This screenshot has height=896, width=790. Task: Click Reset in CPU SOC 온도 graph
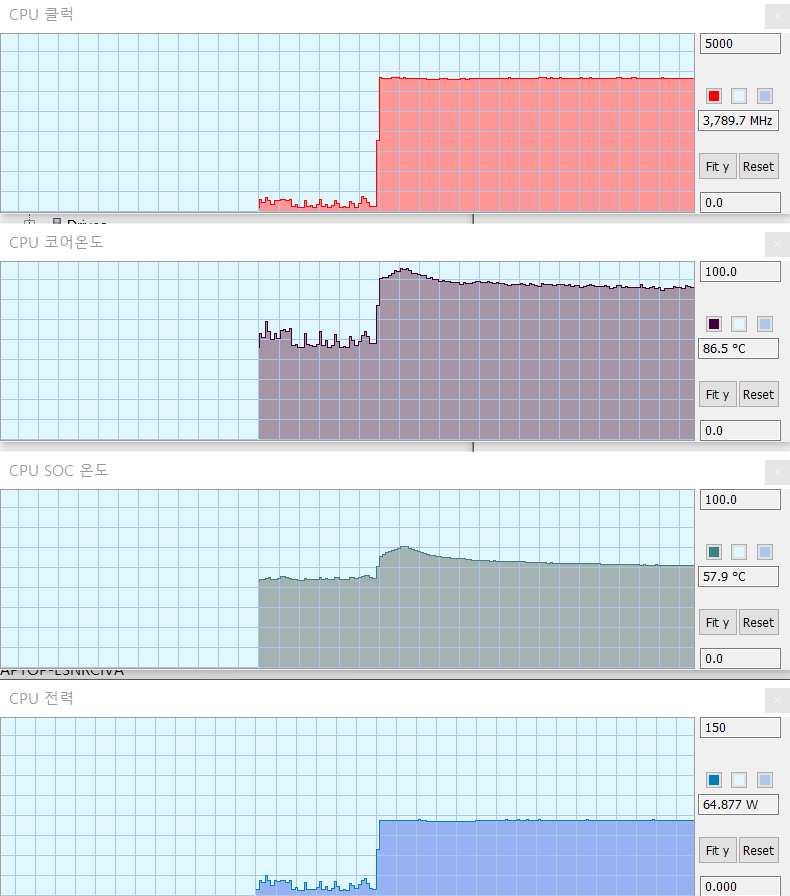coord(759,622)
